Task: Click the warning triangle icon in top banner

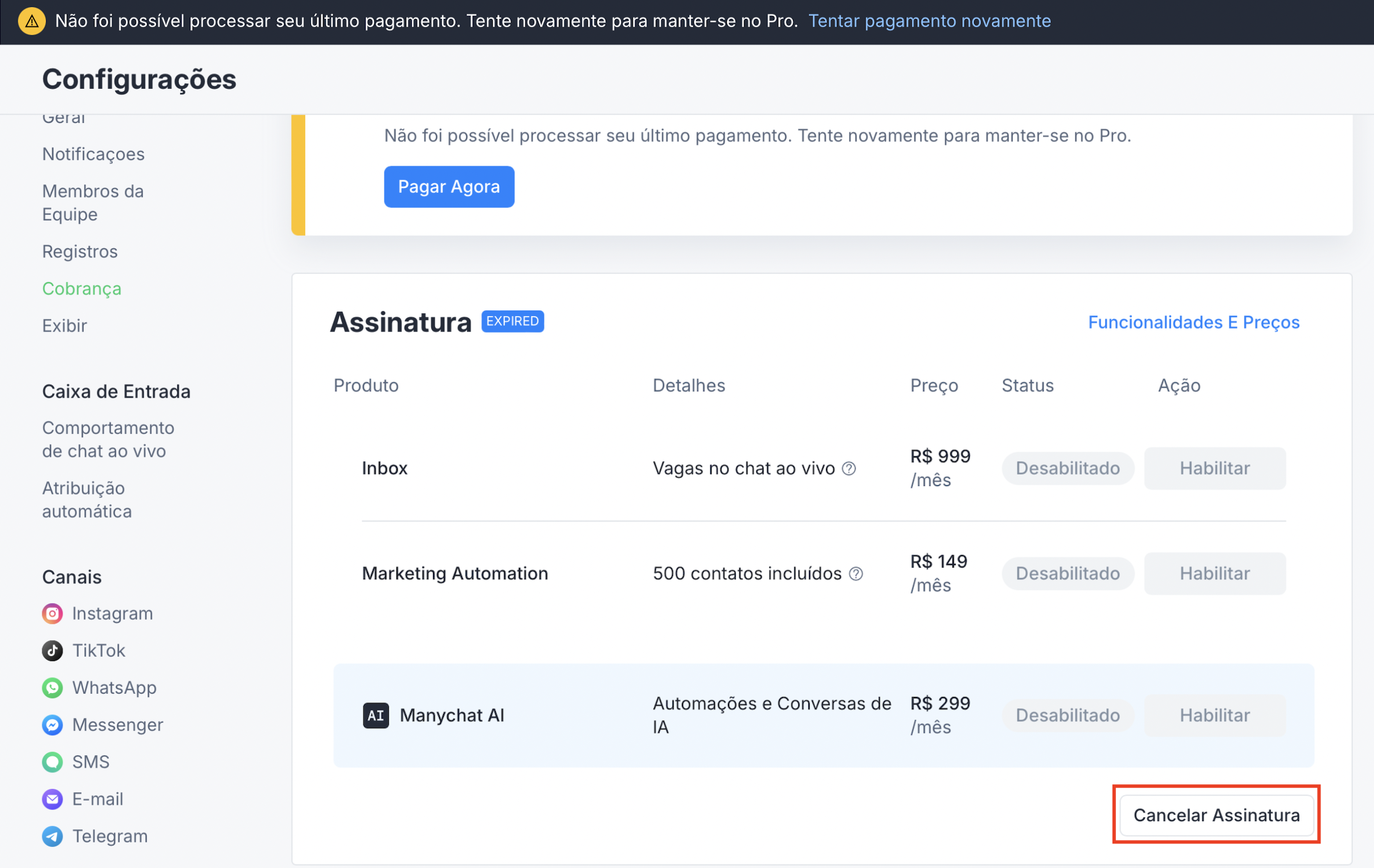Action: (32, 21)
